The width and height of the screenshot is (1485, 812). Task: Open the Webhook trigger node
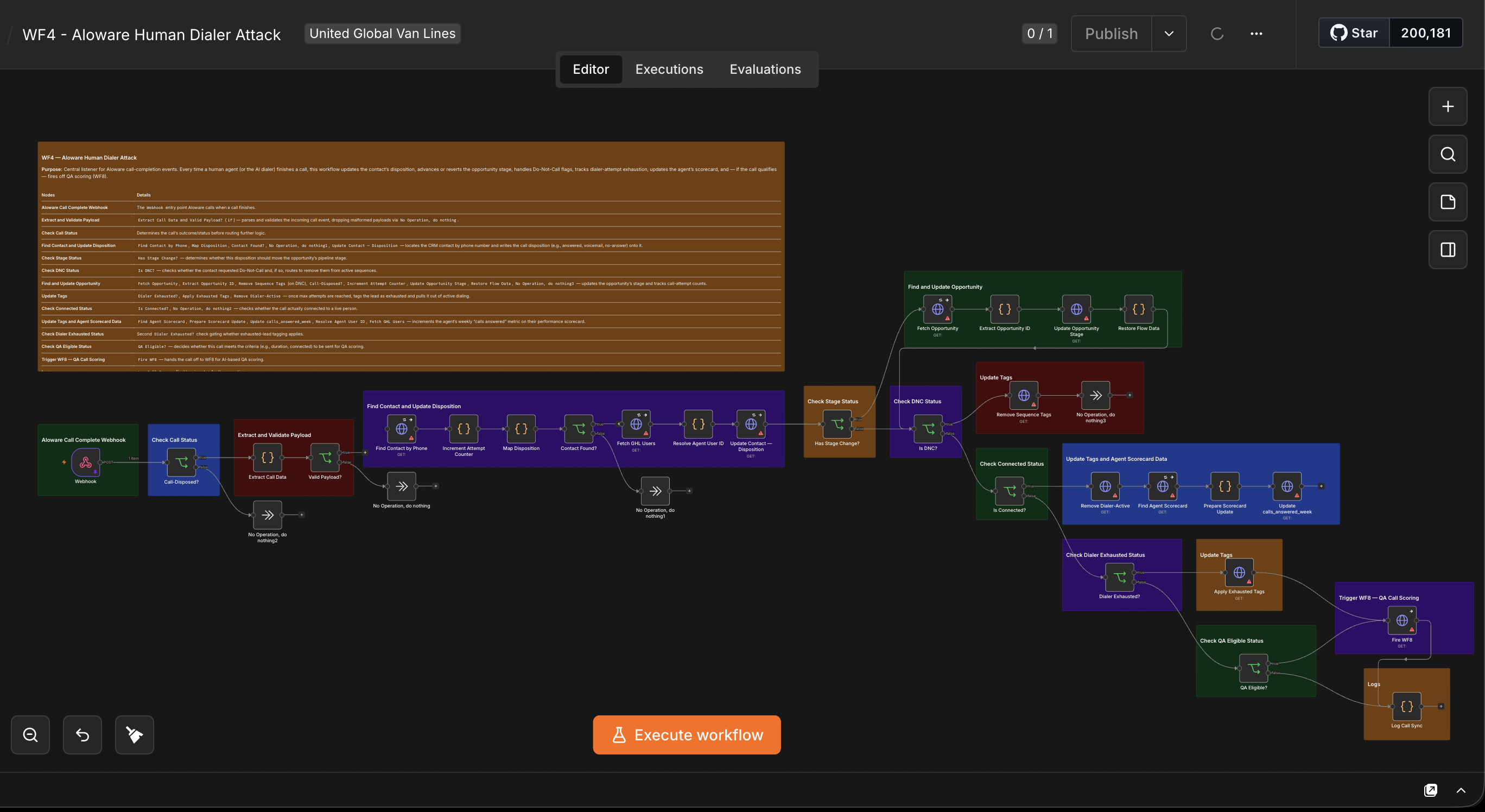(85, 462)
